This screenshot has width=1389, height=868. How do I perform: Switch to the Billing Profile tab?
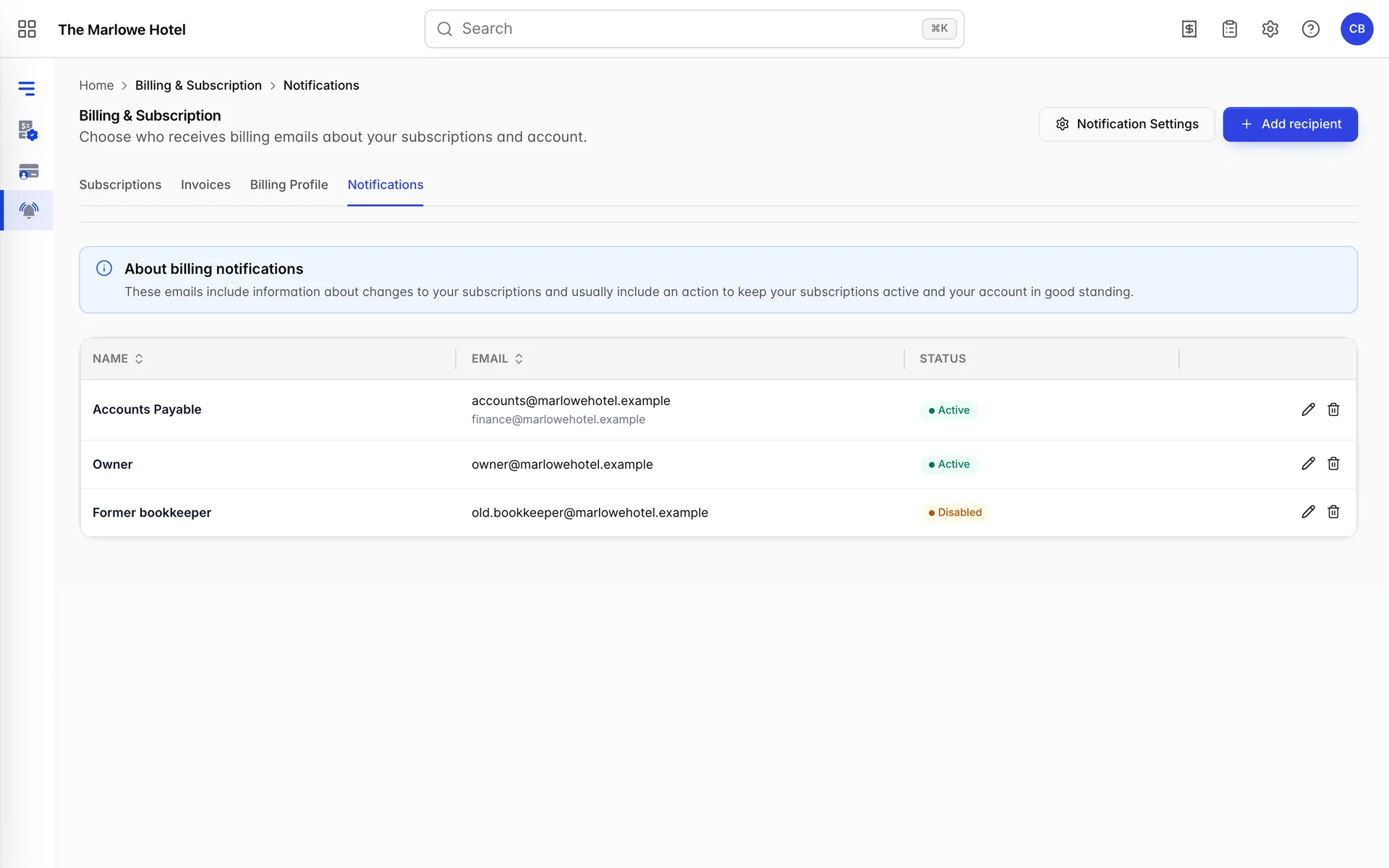(x=289, y=184)
